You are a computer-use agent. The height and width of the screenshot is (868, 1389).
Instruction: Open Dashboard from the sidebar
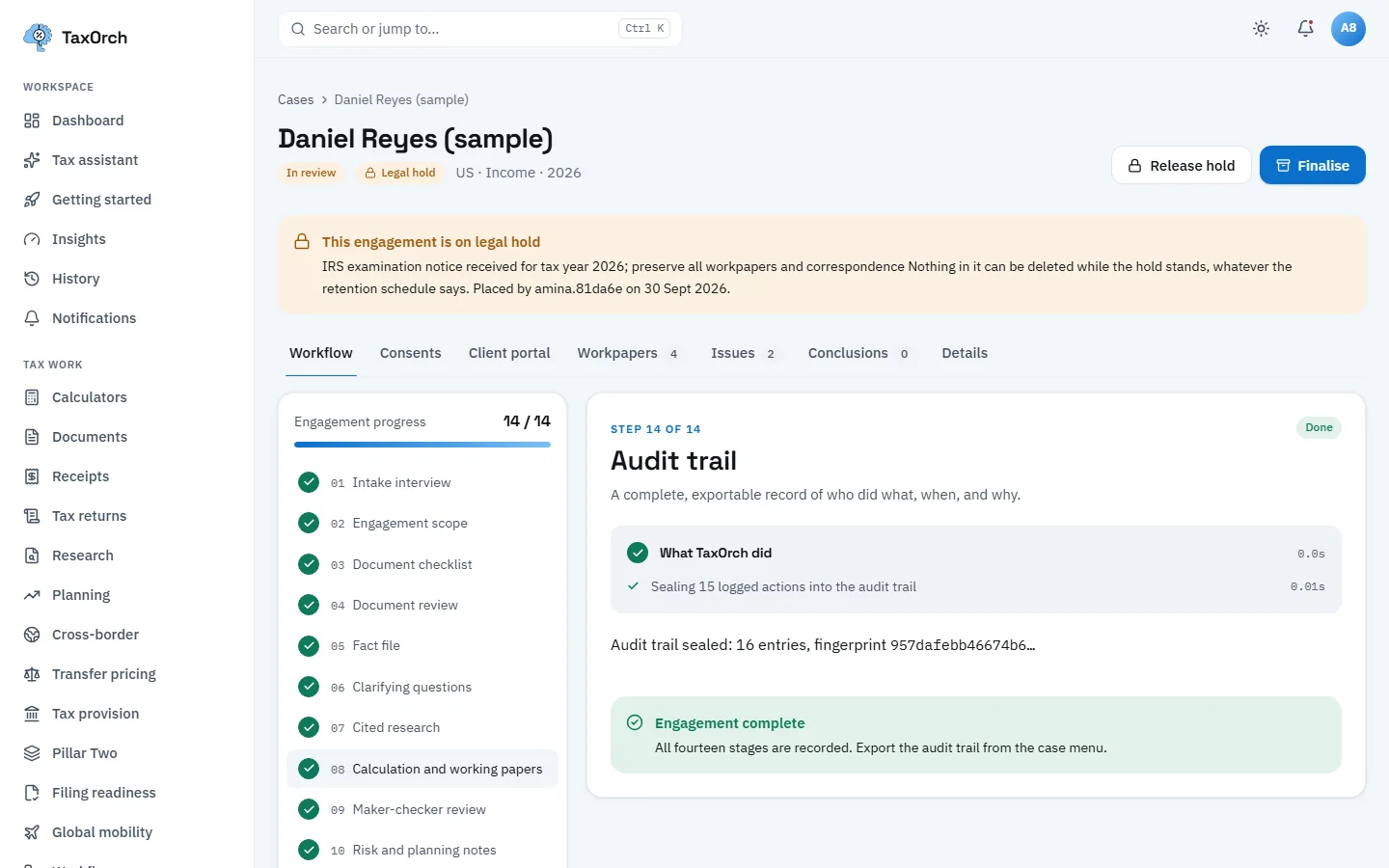click(126, 121)
